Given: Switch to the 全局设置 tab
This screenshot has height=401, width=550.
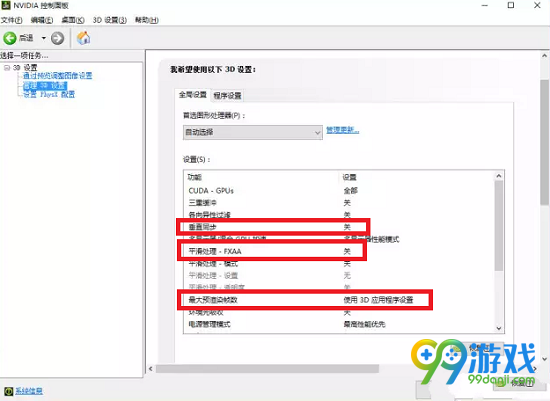Looking at the screenshot, I should click(193, 95).
